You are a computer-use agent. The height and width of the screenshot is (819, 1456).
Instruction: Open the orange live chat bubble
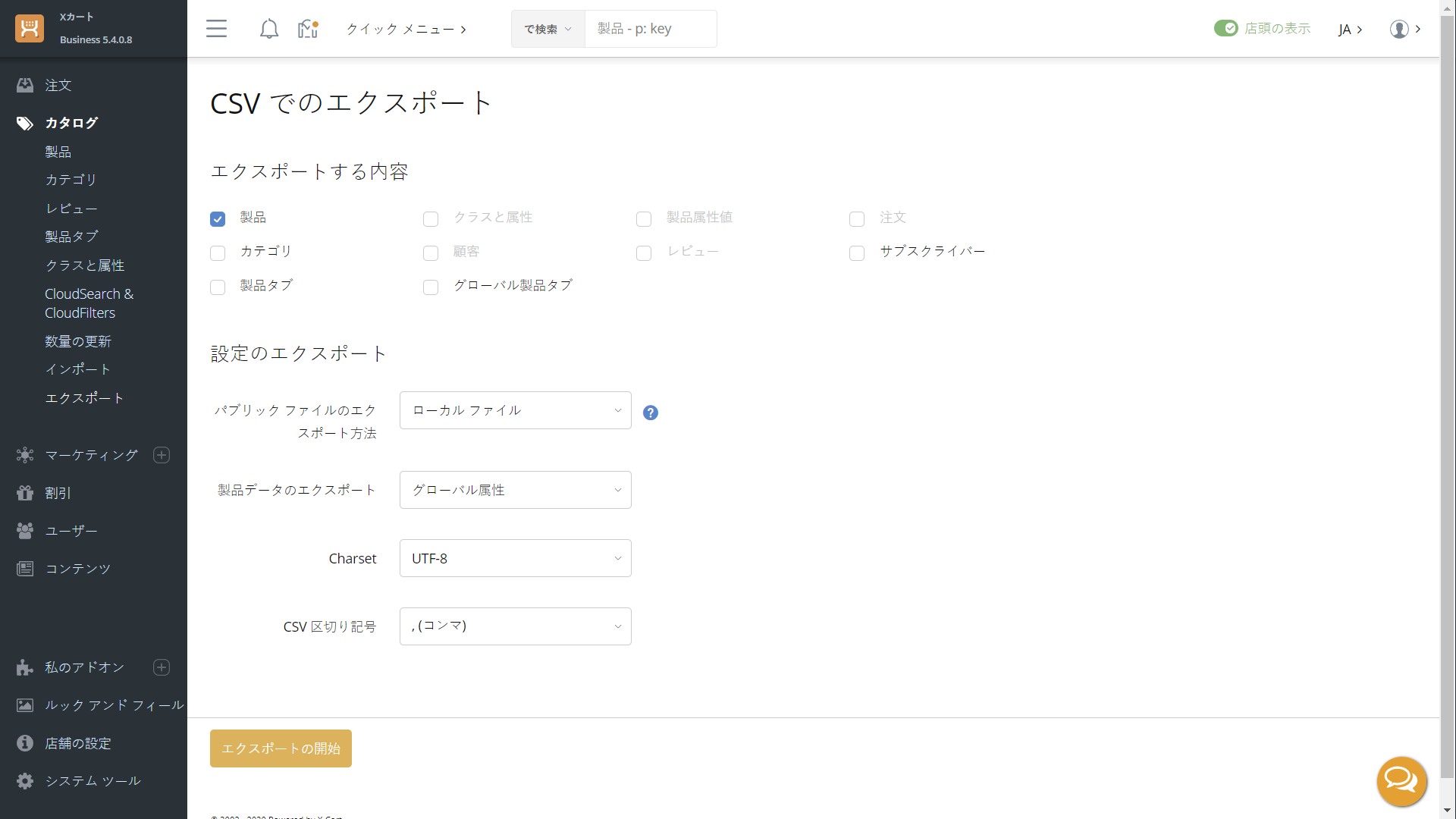tap(1401, 780)
